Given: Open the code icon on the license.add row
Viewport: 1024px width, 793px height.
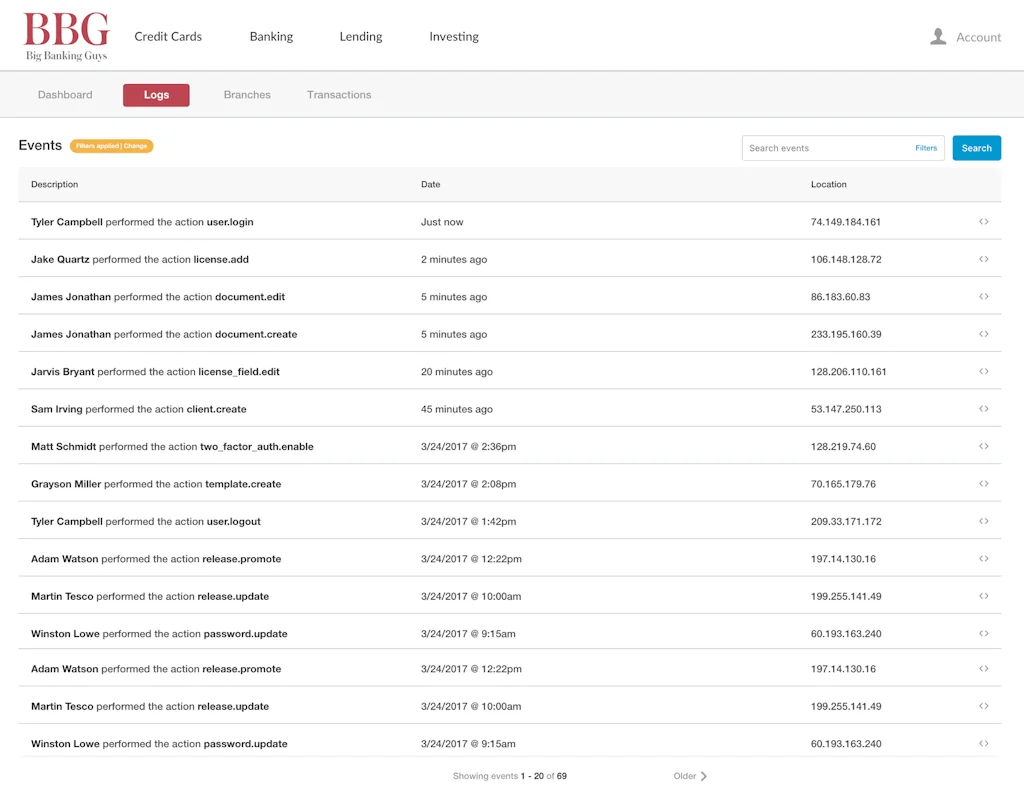Looking at the screenshot, I should coord(984,259).
